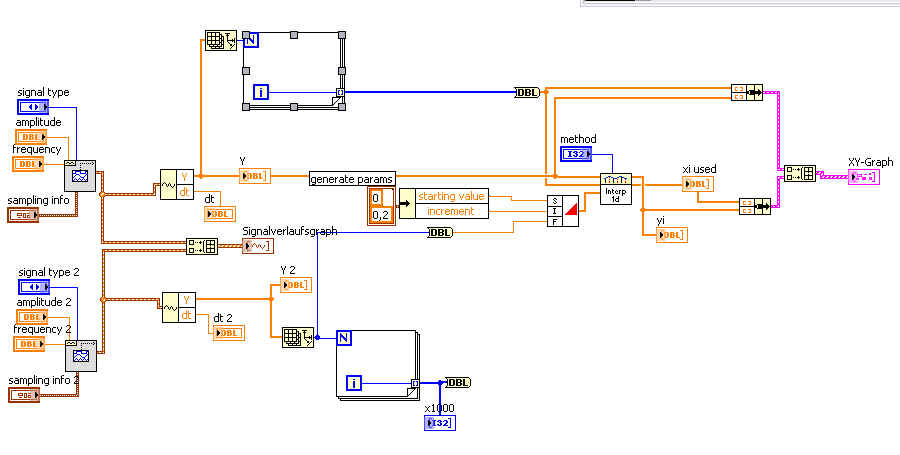Image resolution: width=900 pixels, height=455 pixels.
Task: Select the signal type 2 terminal
Action: pyautogui.click(x=34, y=287)
